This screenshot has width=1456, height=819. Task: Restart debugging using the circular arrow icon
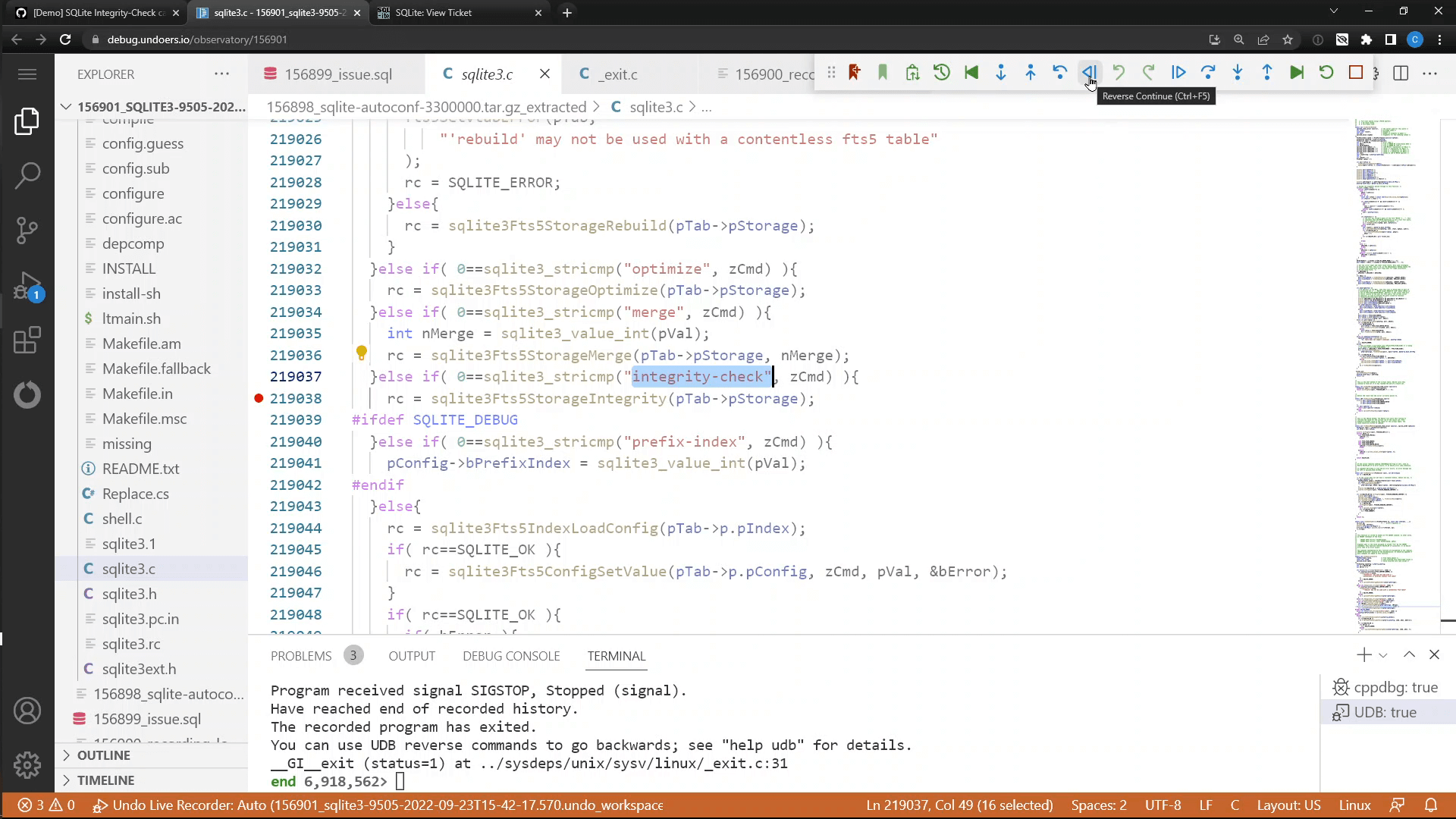coord(1326,72)
